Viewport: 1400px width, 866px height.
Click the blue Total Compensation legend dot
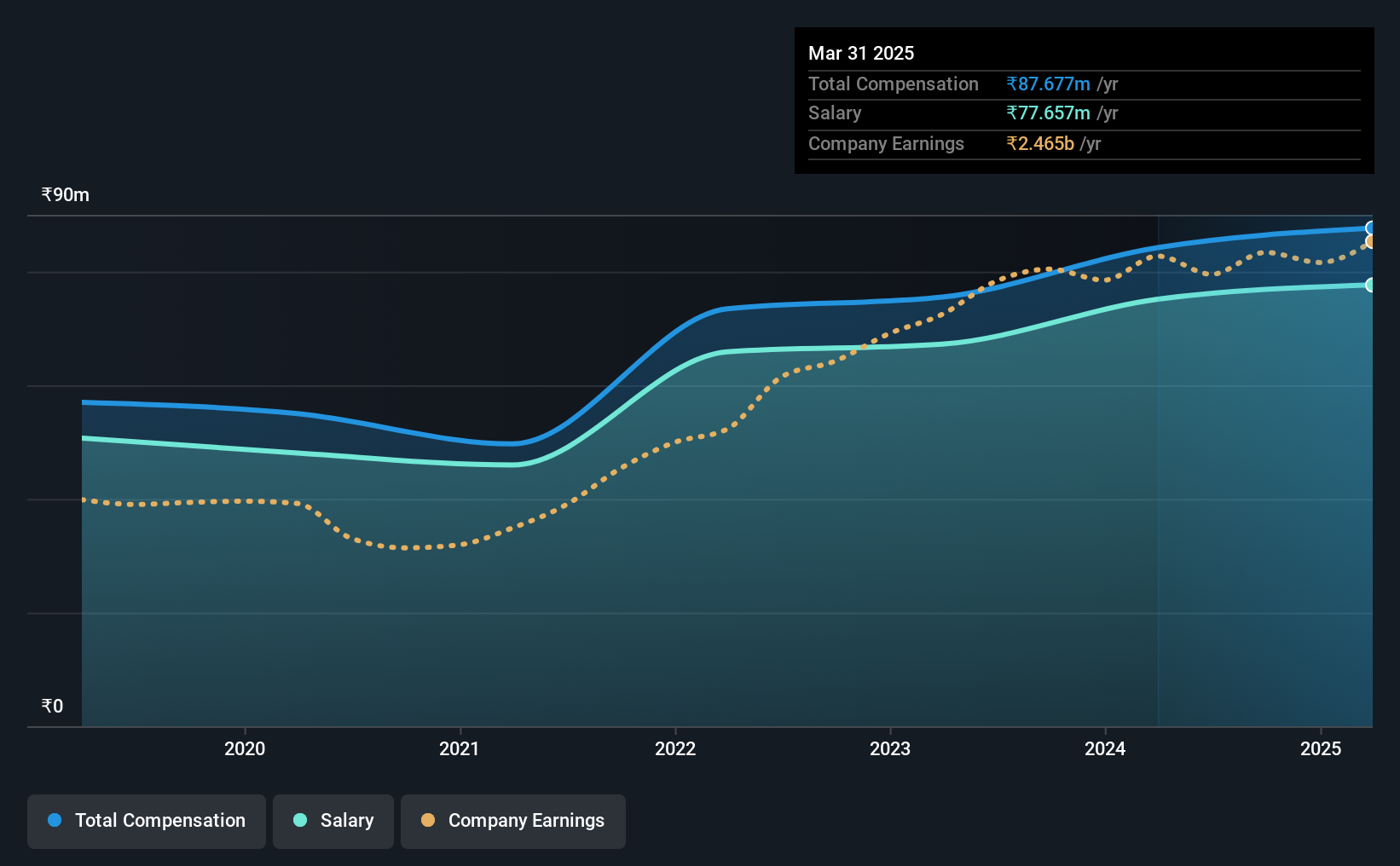55,820
